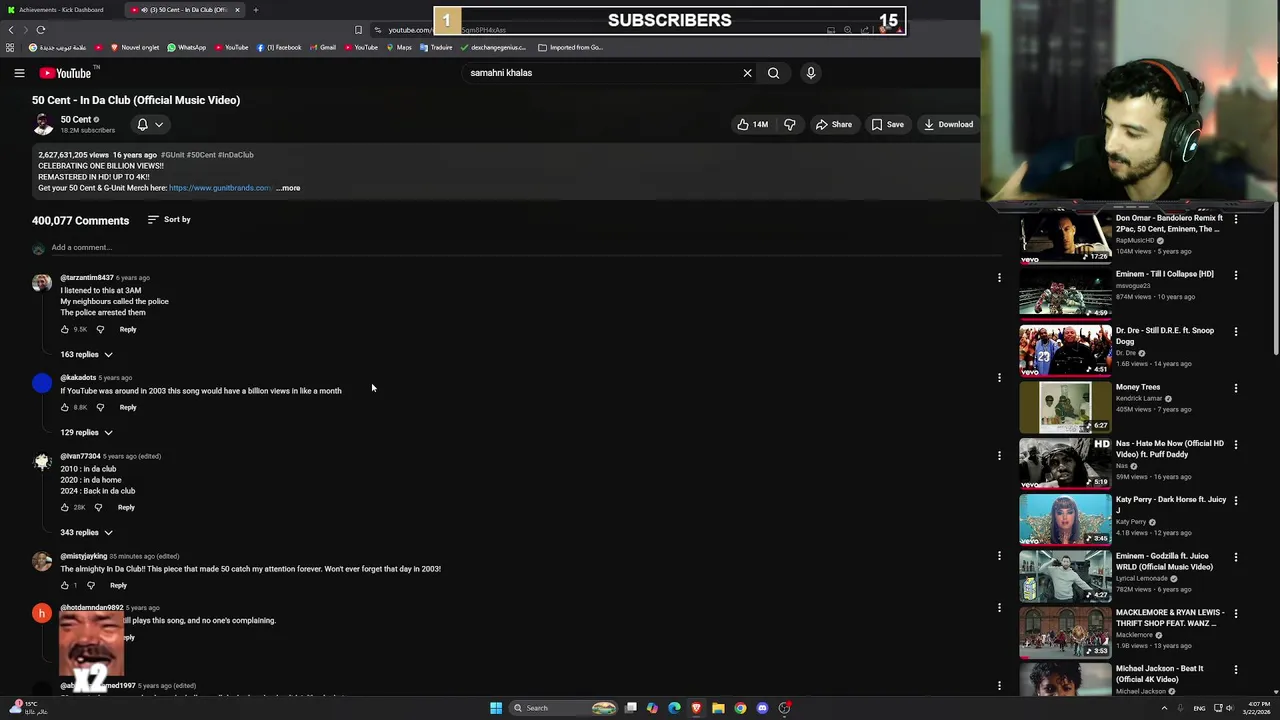This screenshot has height=720, width=1280.
Task: Open Eminem - Godzilla ft. Juice WRLD title
Action: [x=1164, y=562]
